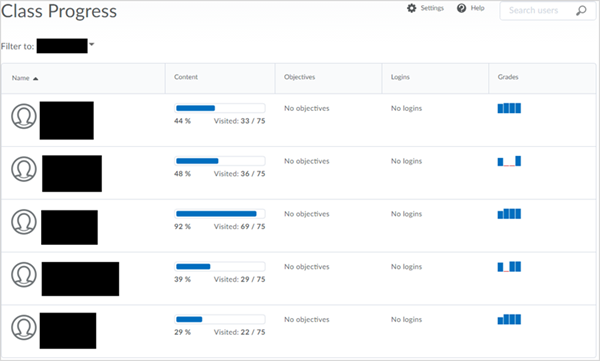Viewport: 600px width, 361px height.
Task: Open grades chart for 39 % user
Action: pyautogui.click(x=509, y=266)
